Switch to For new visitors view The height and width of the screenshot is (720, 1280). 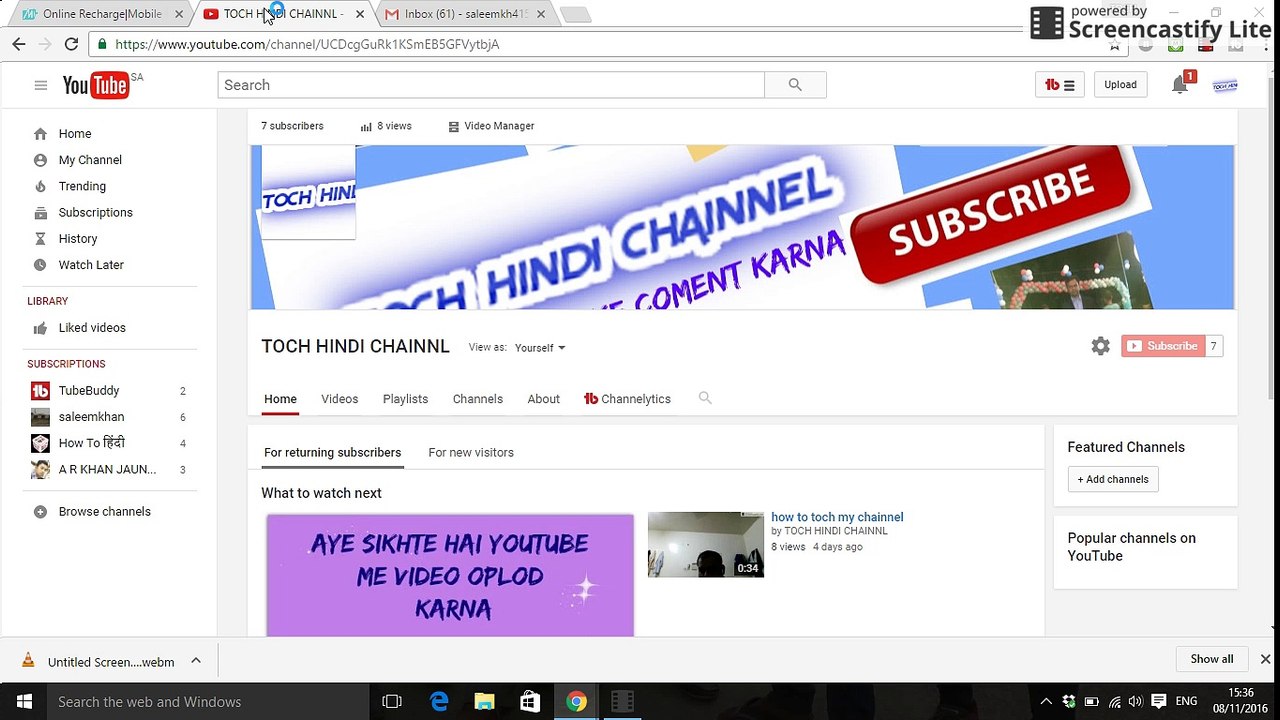471,453
